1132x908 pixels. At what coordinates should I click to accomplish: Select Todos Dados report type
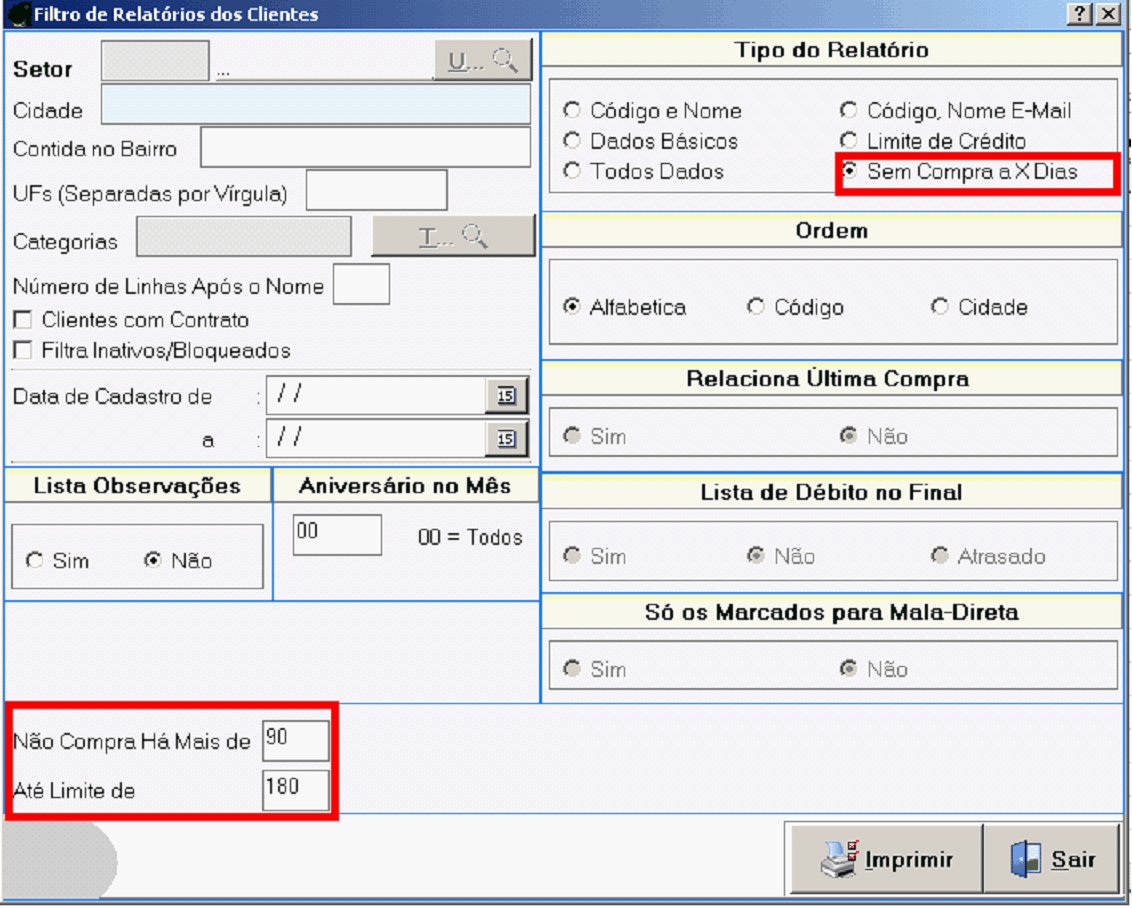[572, 171]
